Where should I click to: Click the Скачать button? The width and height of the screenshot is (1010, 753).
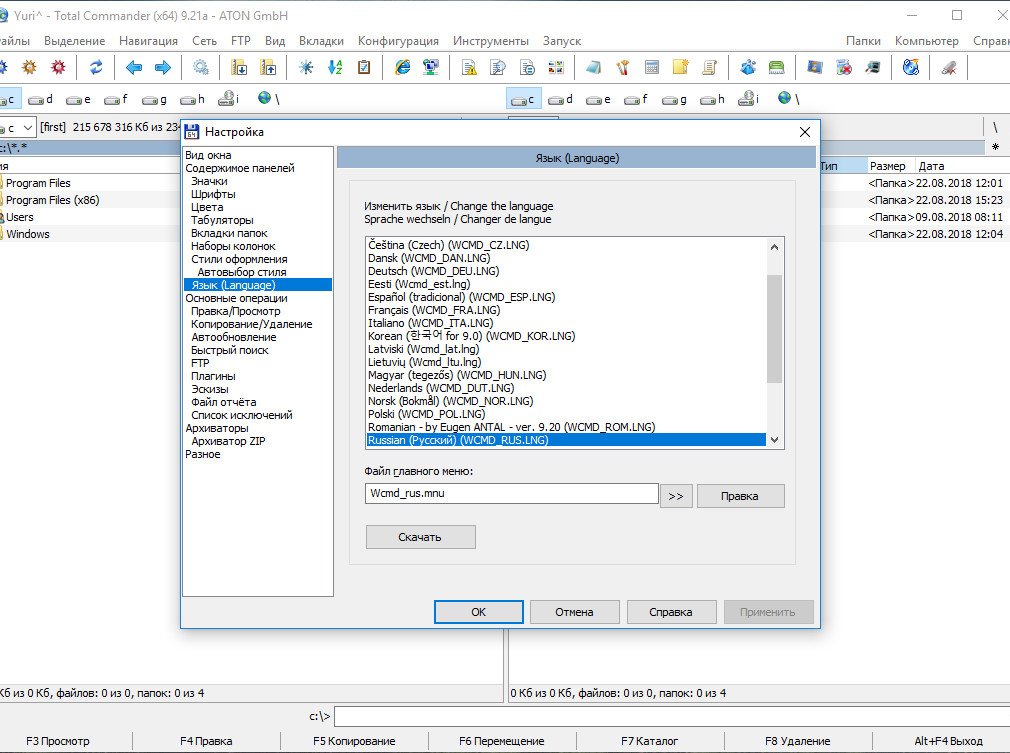[421, 537]
